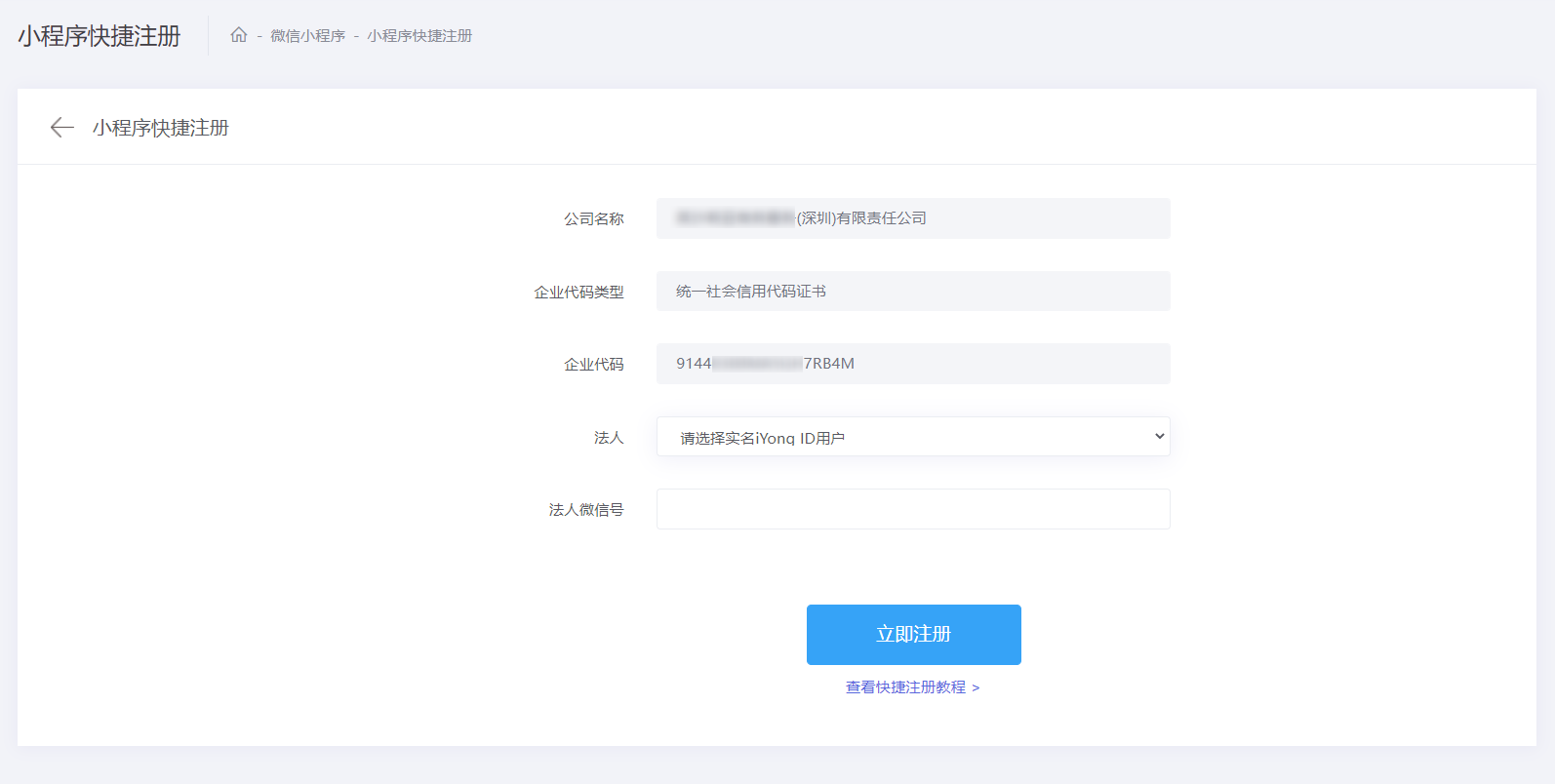Click the home icon in the breadcrumb

coord(238,35)
